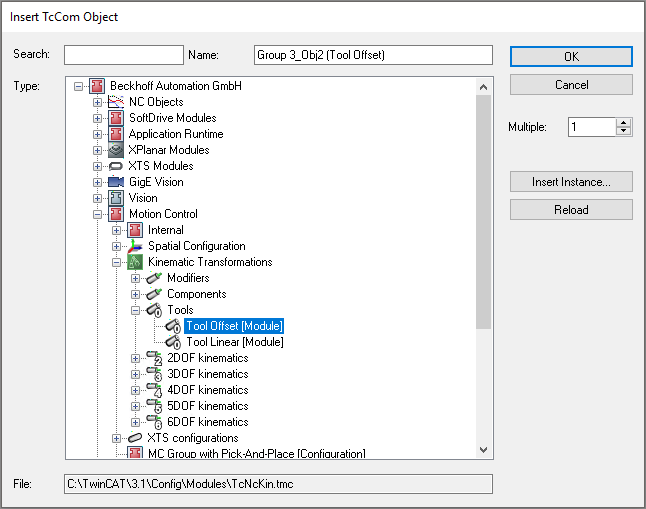Collapse the Motion Control node
This screenshot has height=509, width=646.
tap(97, 214)
